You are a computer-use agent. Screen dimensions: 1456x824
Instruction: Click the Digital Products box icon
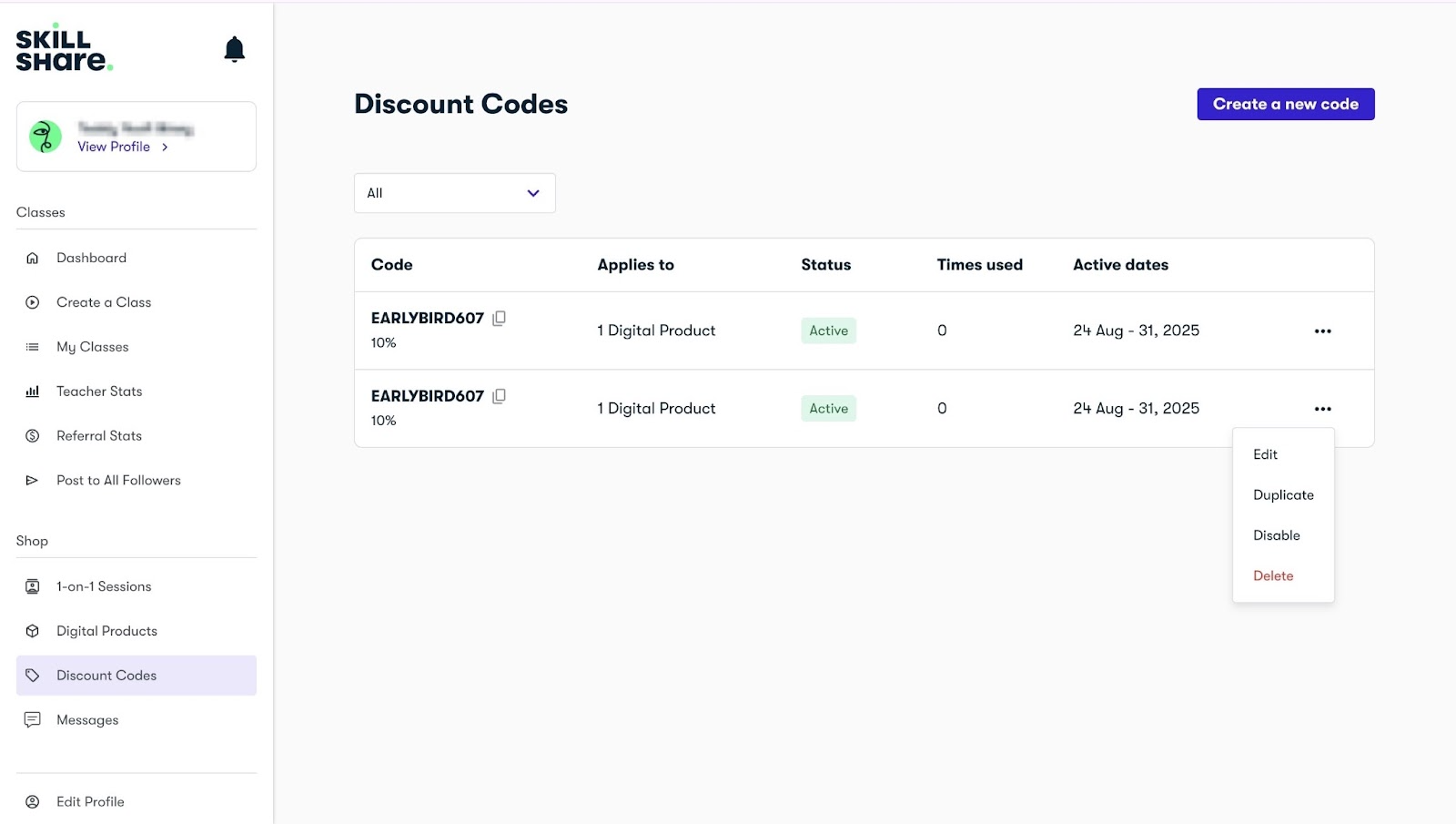[x=33, y=631]
